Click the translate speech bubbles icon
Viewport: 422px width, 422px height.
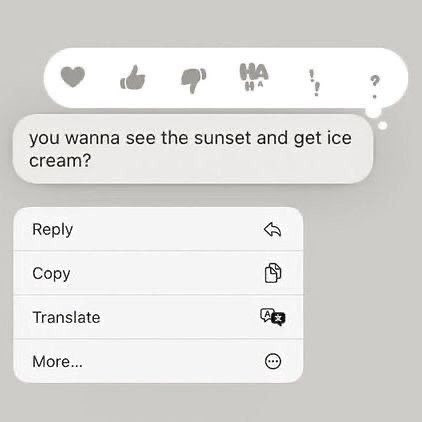point(273,317)
